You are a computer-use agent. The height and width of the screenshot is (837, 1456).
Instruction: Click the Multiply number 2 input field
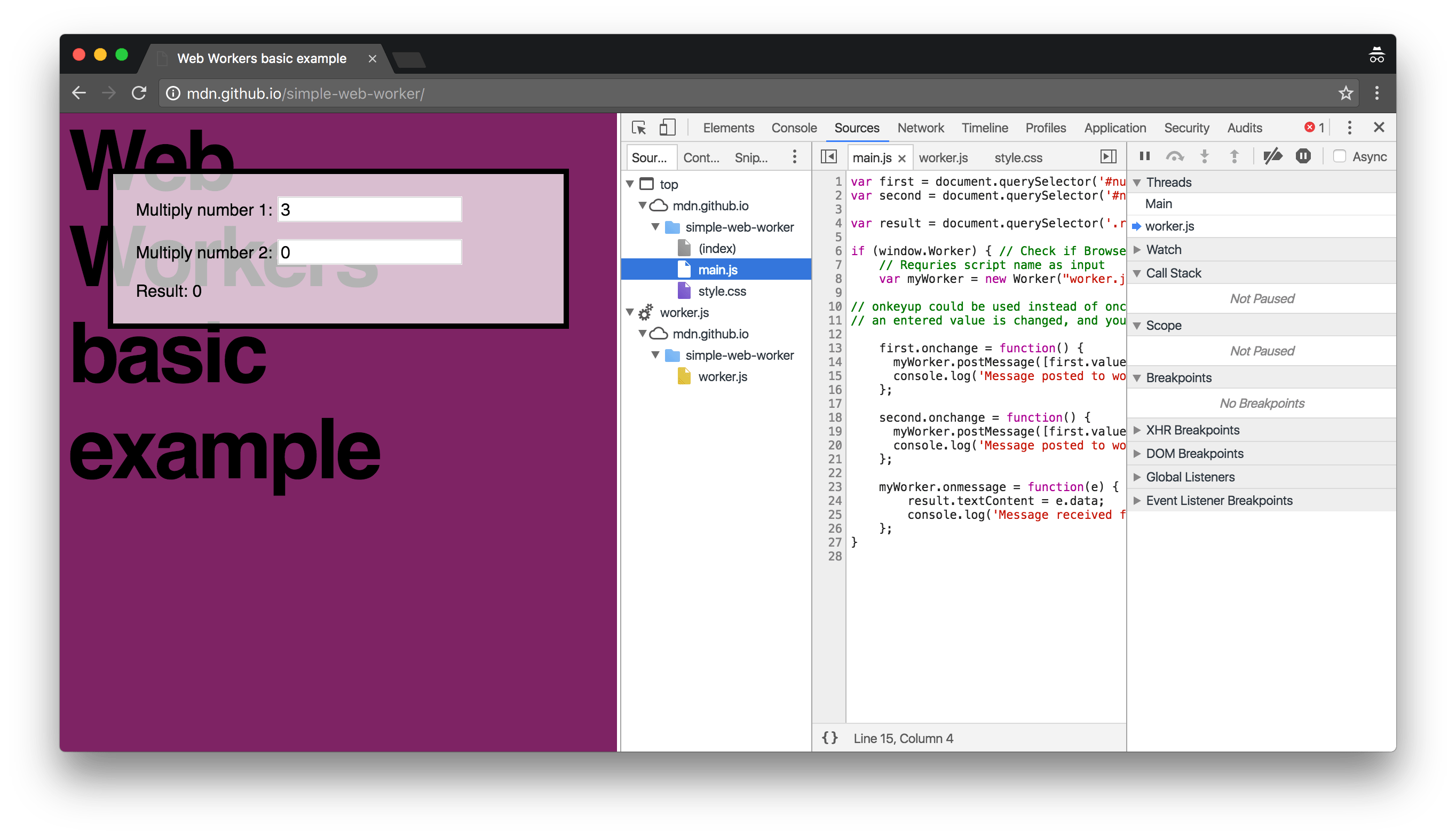(x=369, y=252)
